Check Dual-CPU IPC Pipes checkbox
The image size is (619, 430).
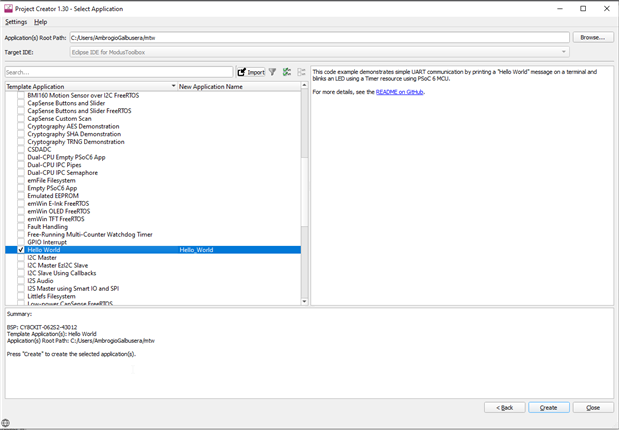coord(21,165)
